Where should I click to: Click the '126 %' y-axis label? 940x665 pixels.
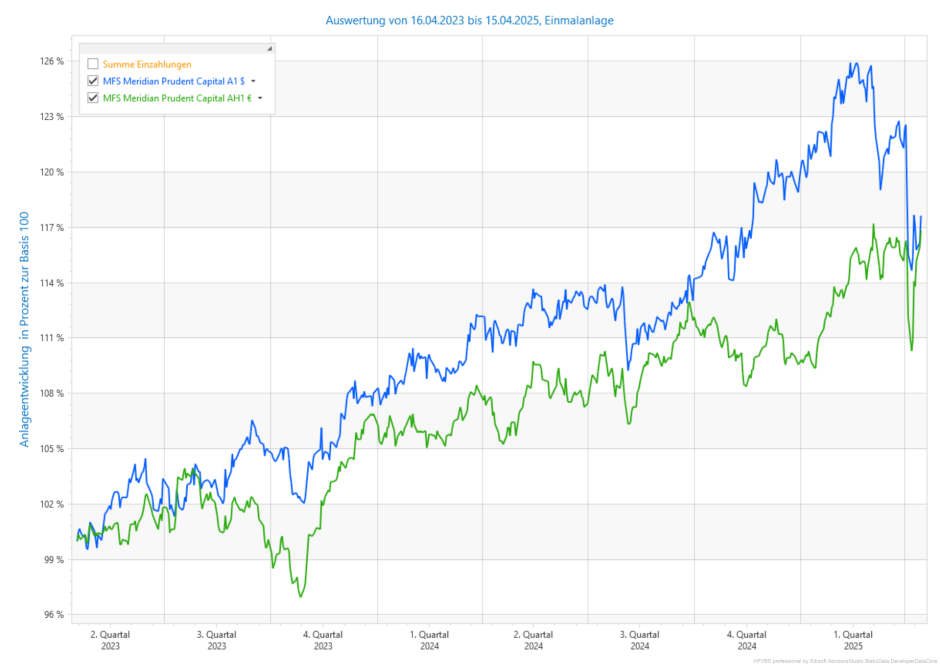(51, 61)
